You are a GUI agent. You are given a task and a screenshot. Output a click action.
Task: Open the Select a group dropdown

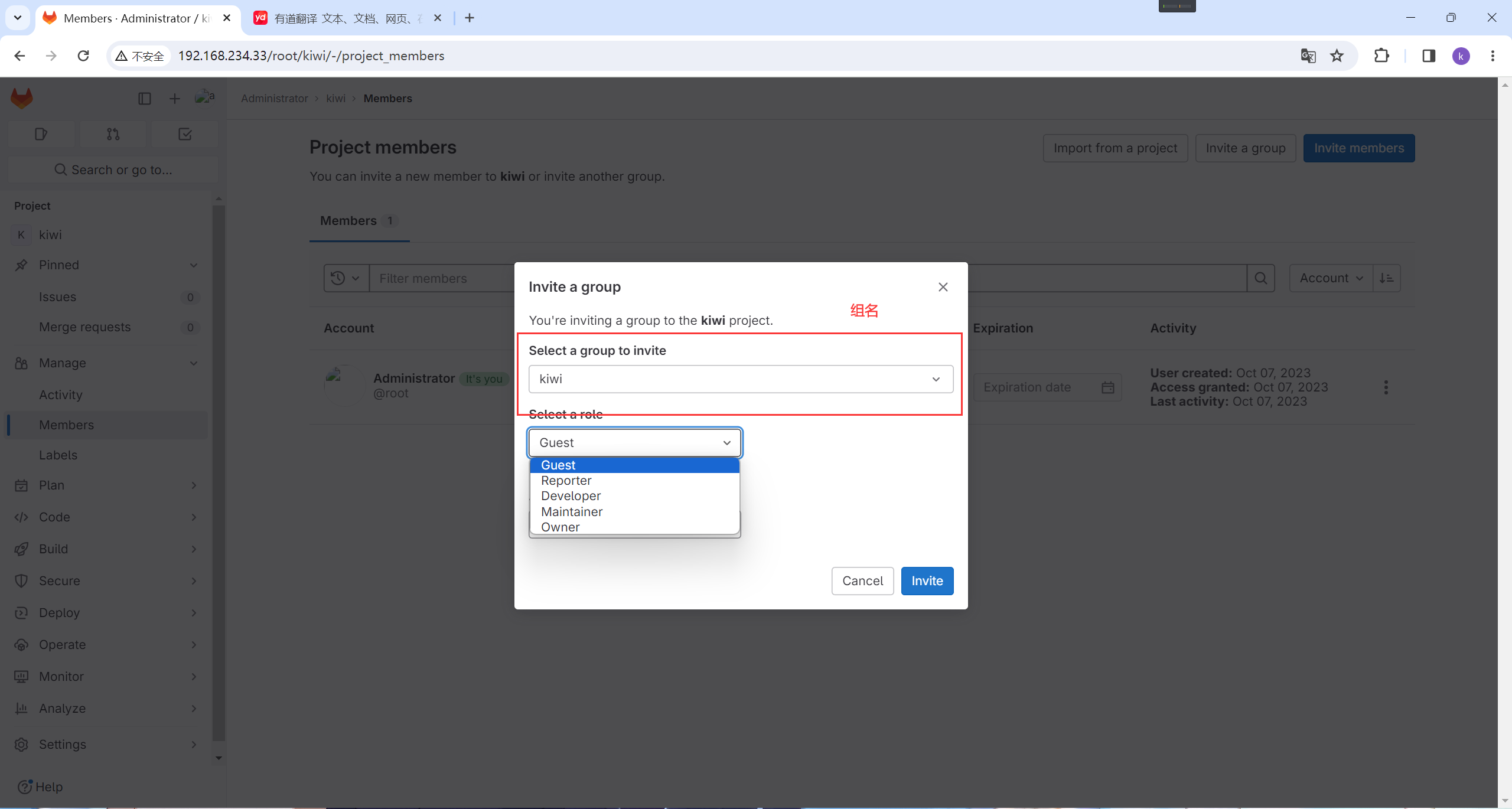(741, 379)
